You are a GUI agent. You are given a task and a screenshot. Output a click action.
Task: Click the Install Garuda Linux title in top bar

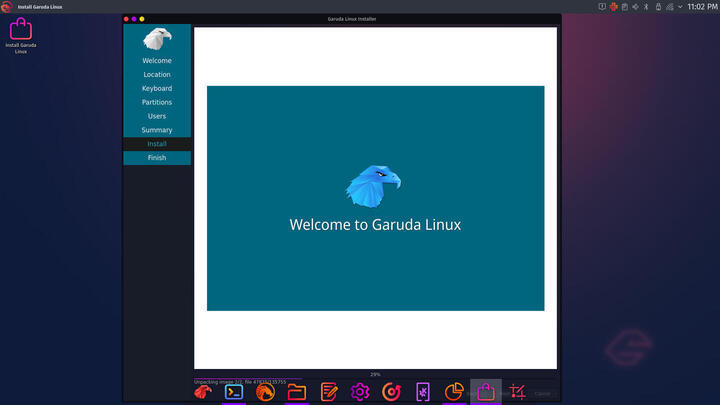tap(40, 7)
